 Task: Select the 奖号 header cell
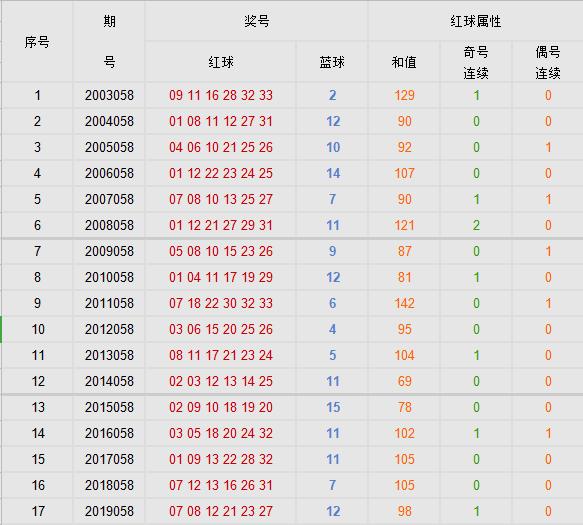click(257, 21)
